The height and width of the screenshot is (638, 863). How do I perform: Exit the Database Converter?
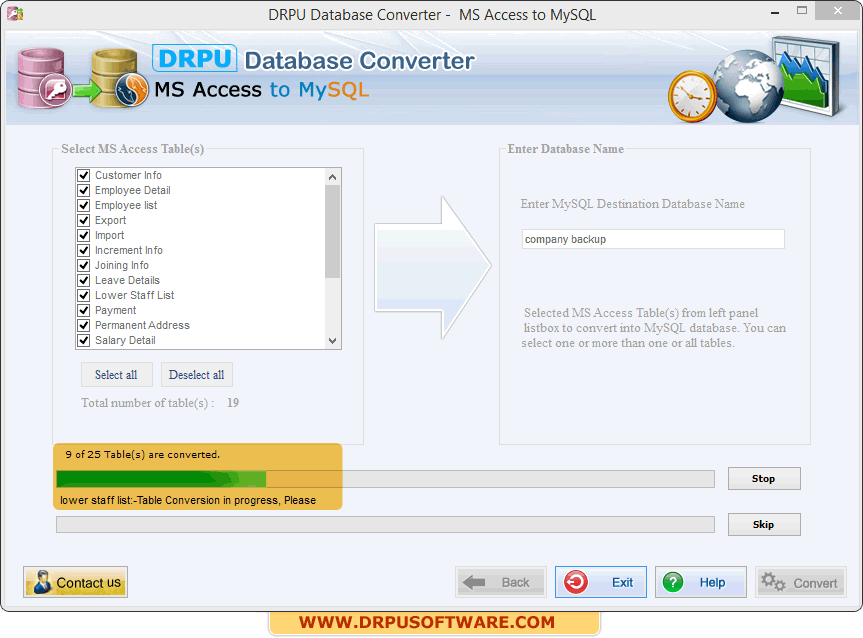click(600, 582)
